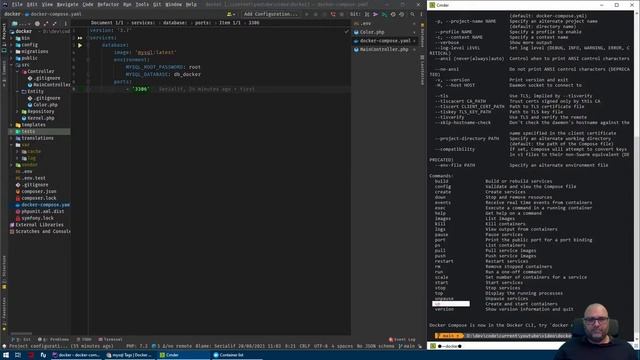Expand the bin folder
Screen dimensions: 640x360
tap(12, 38)
